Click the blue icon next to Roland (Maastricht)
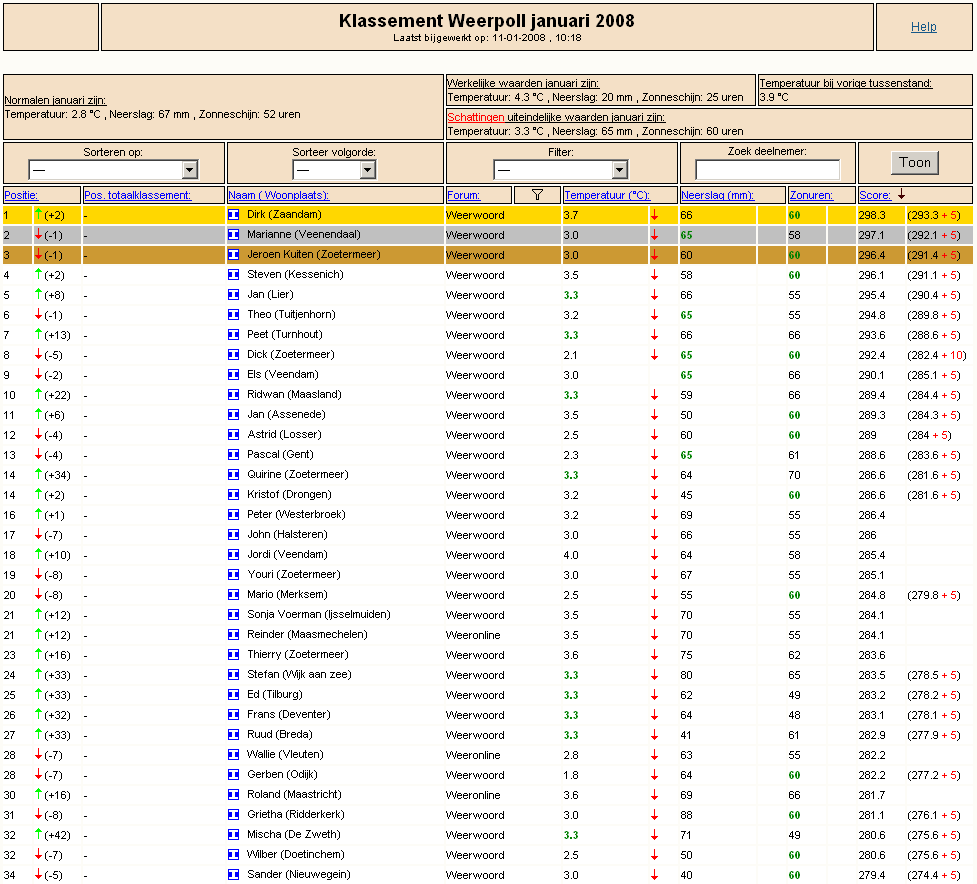Screen dimensions: 977x884 [x=234, y=795]
